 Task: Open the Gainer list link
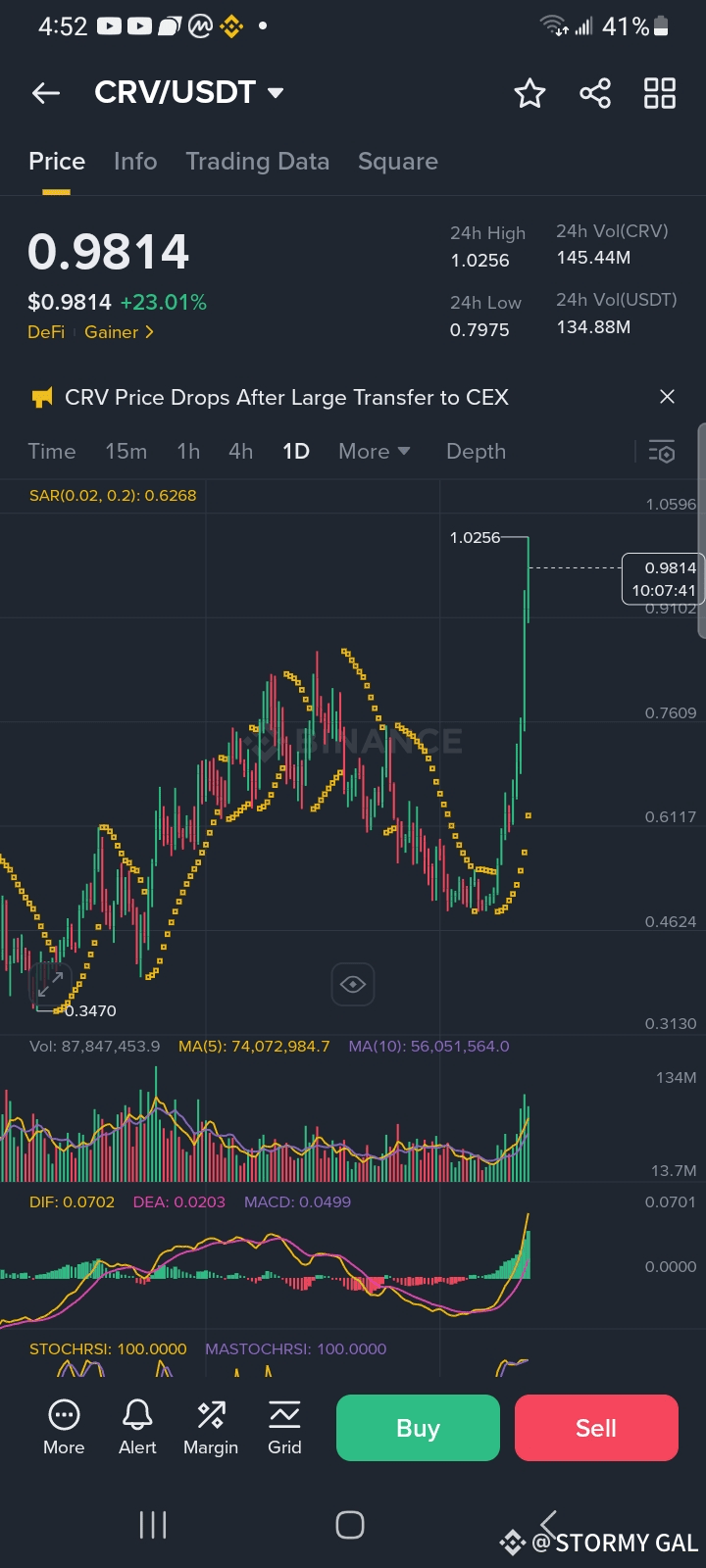(119, 332)
